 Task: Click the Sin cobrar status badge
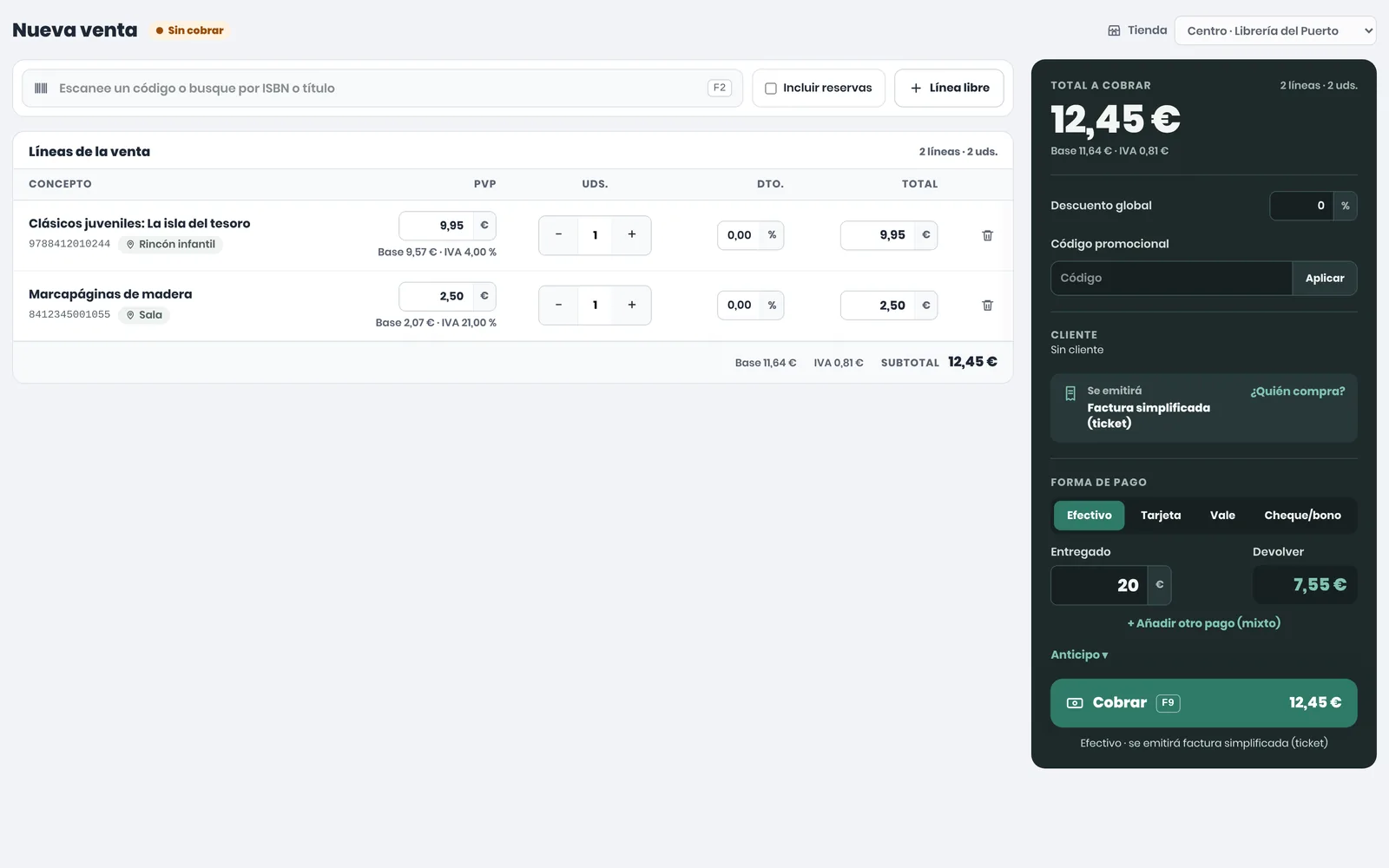coord(189,30)
